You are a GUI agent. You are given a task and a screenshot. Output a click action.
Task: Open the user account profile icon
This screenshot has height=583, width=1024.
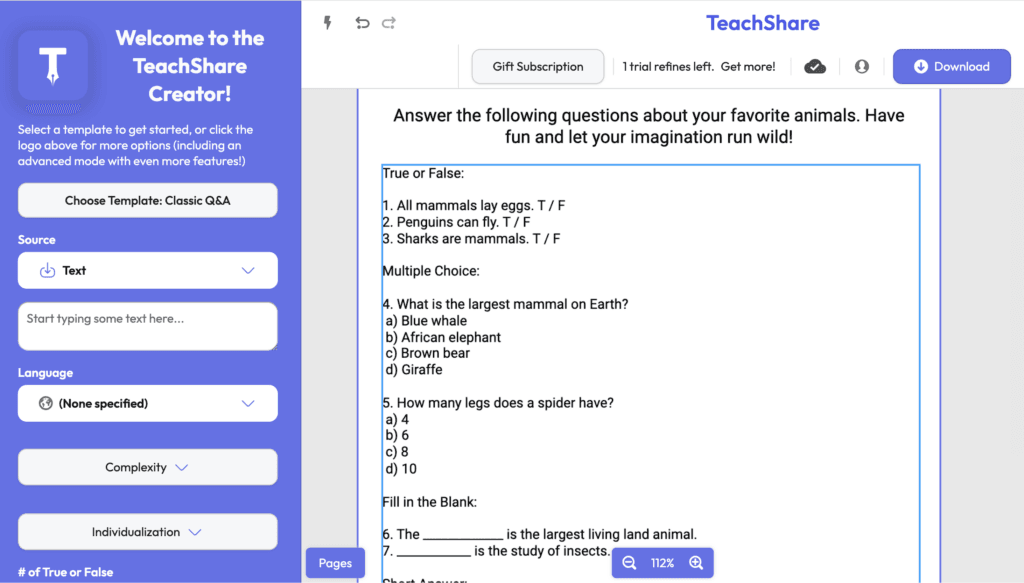[x=861, y=67]
